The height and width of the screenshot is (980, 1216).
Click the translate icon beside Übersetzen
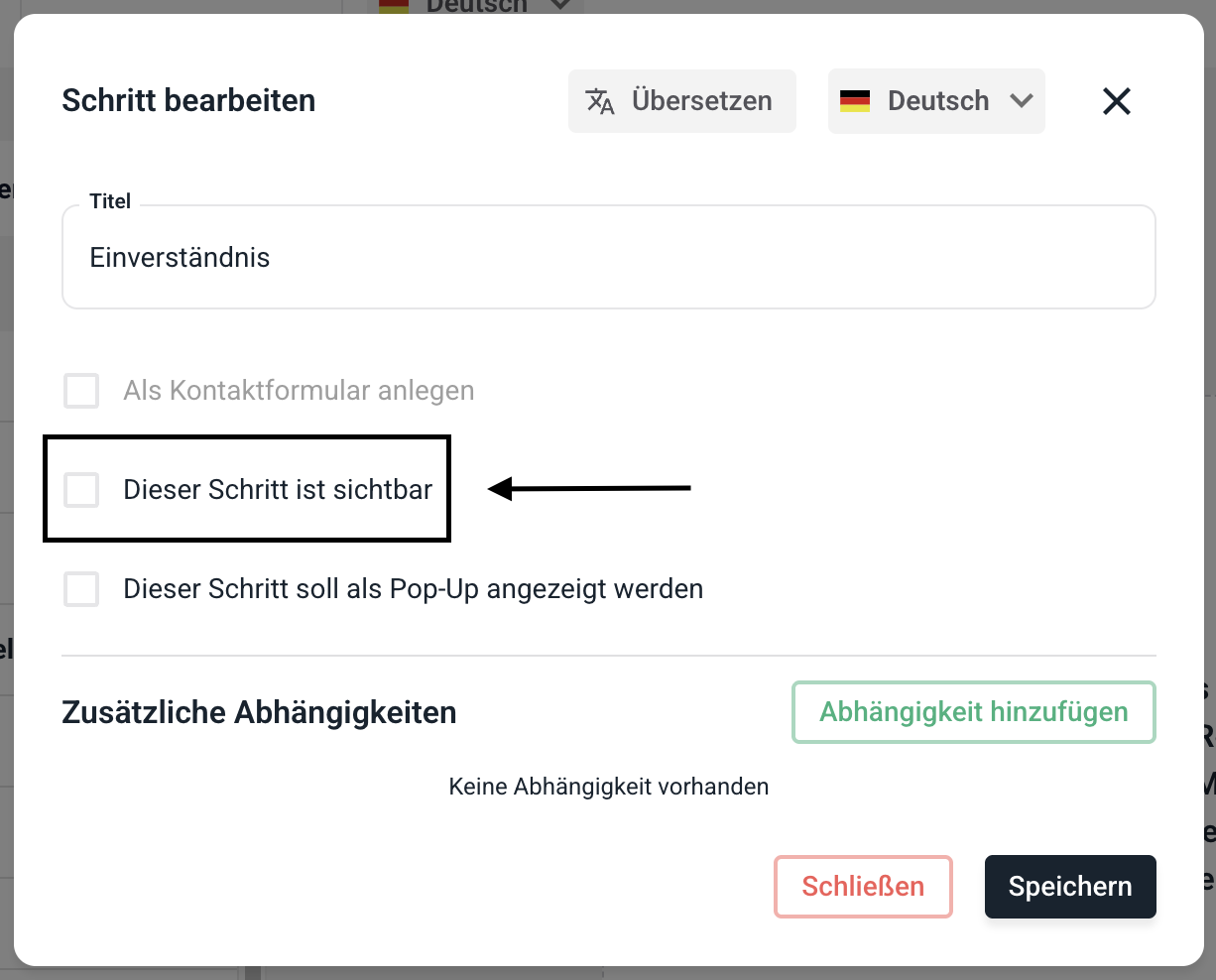(600, 101)
